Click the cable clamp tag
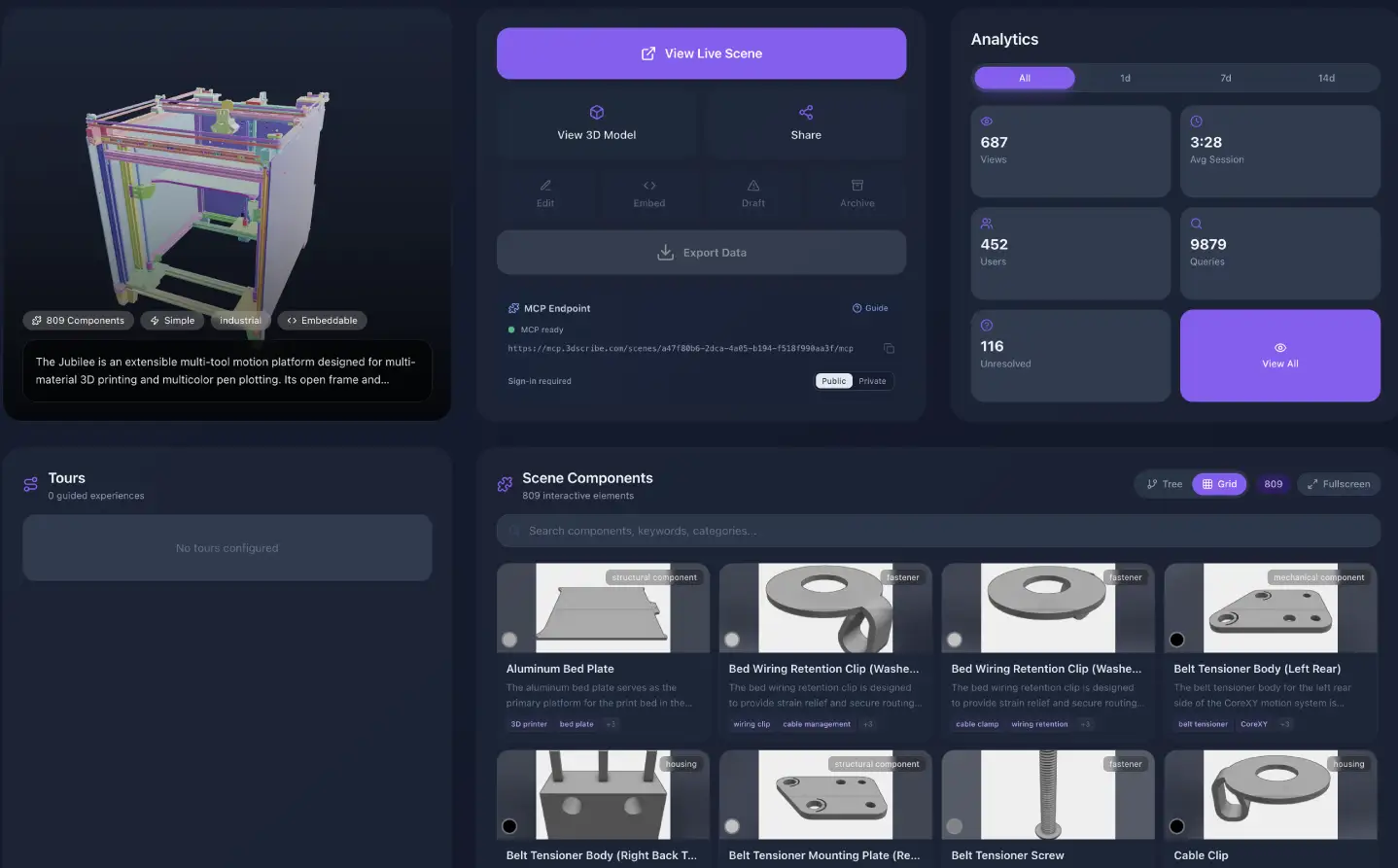Viewport: 1398px width, 868px height. (977, 724)
